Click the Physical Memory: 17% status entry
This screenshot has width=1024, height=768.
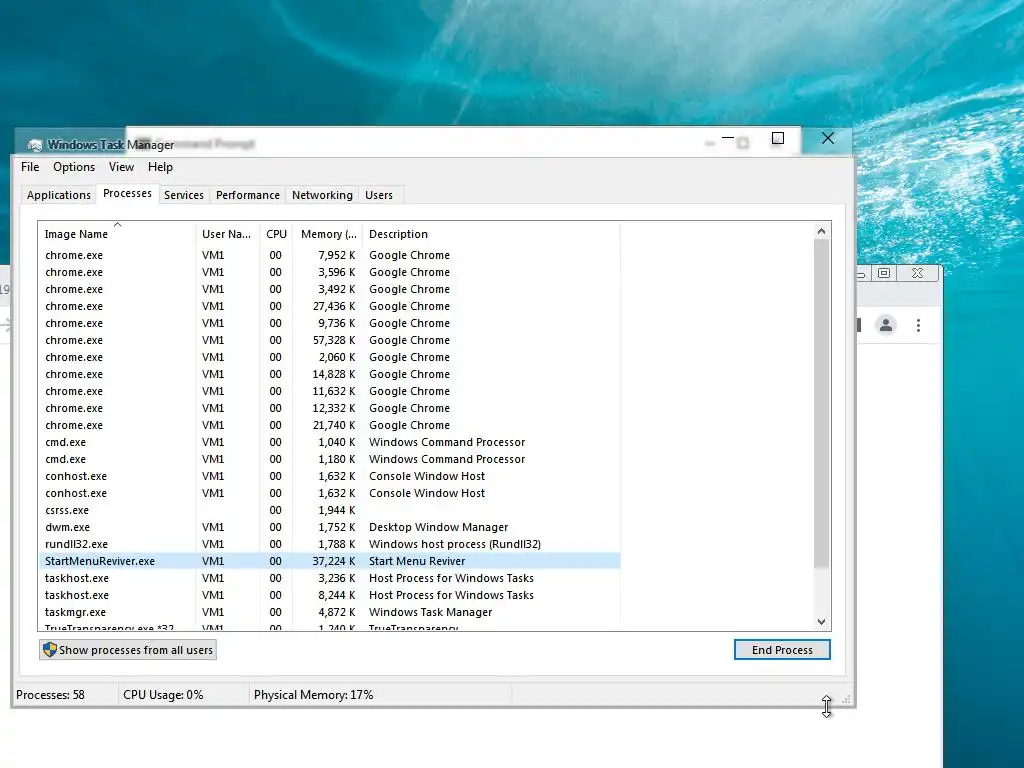[313, 695]
